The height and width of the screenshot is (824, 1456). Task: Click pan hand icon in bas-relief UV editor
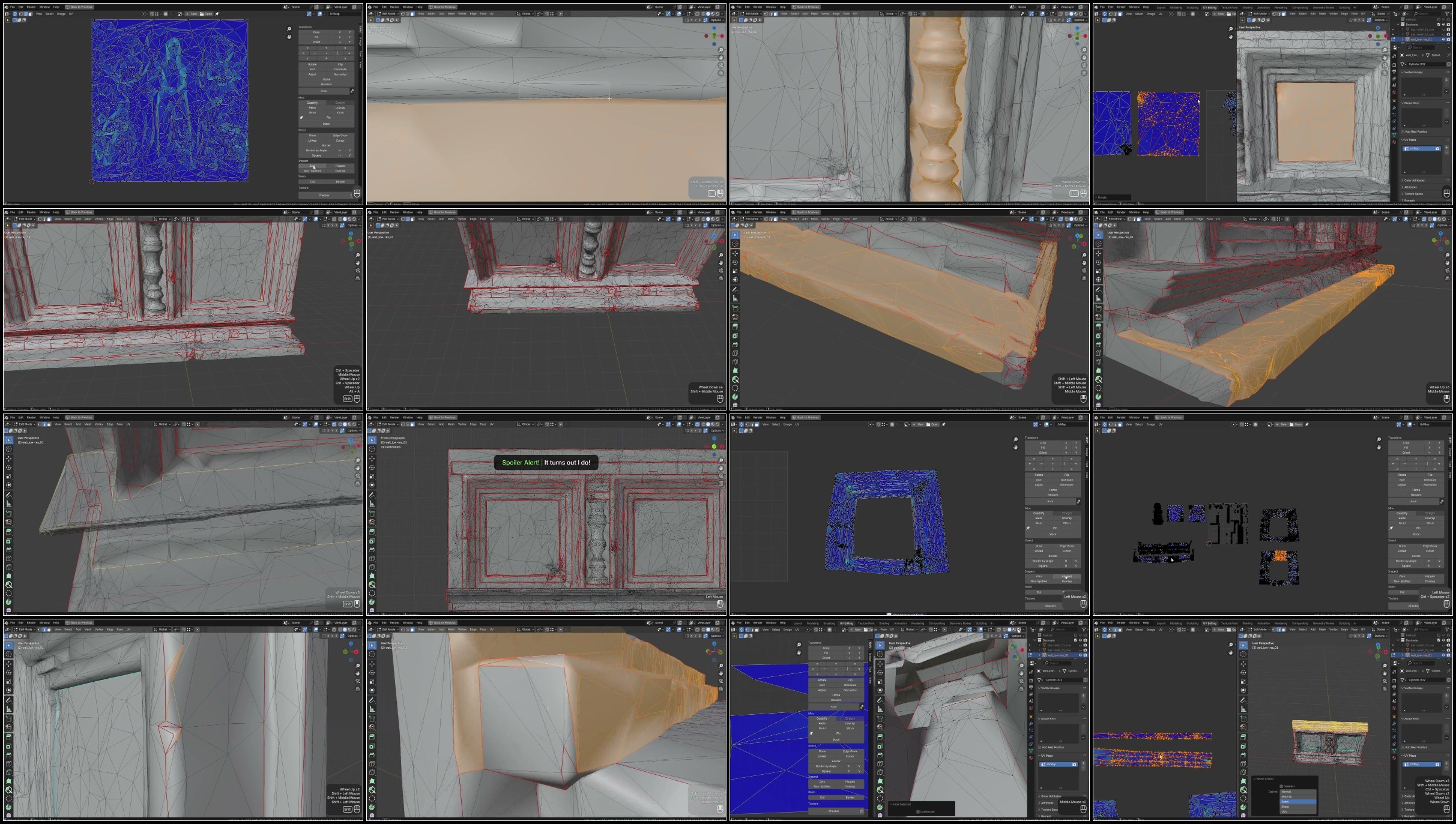pos(289,36)
